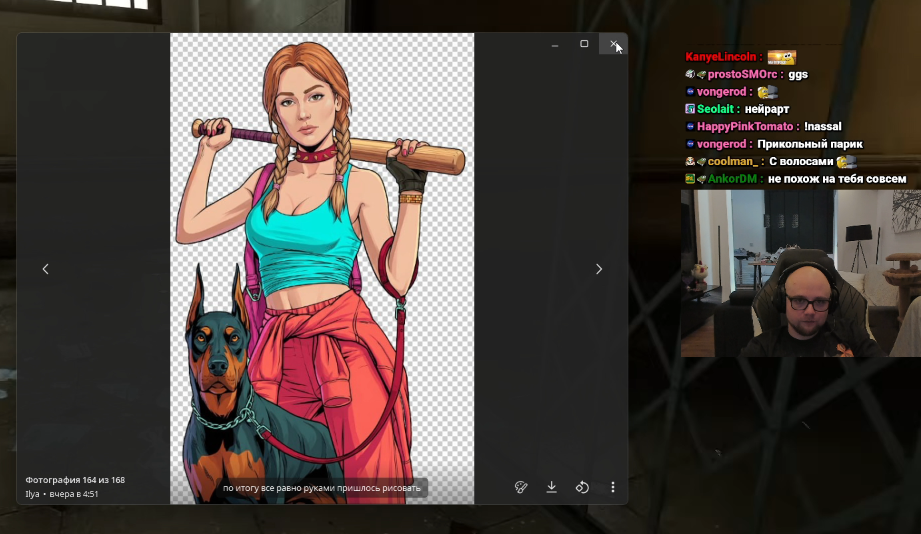The image size is (921, 534).
Task: Click HappyPinkTomato username in chat
Action: pos(745,126)
